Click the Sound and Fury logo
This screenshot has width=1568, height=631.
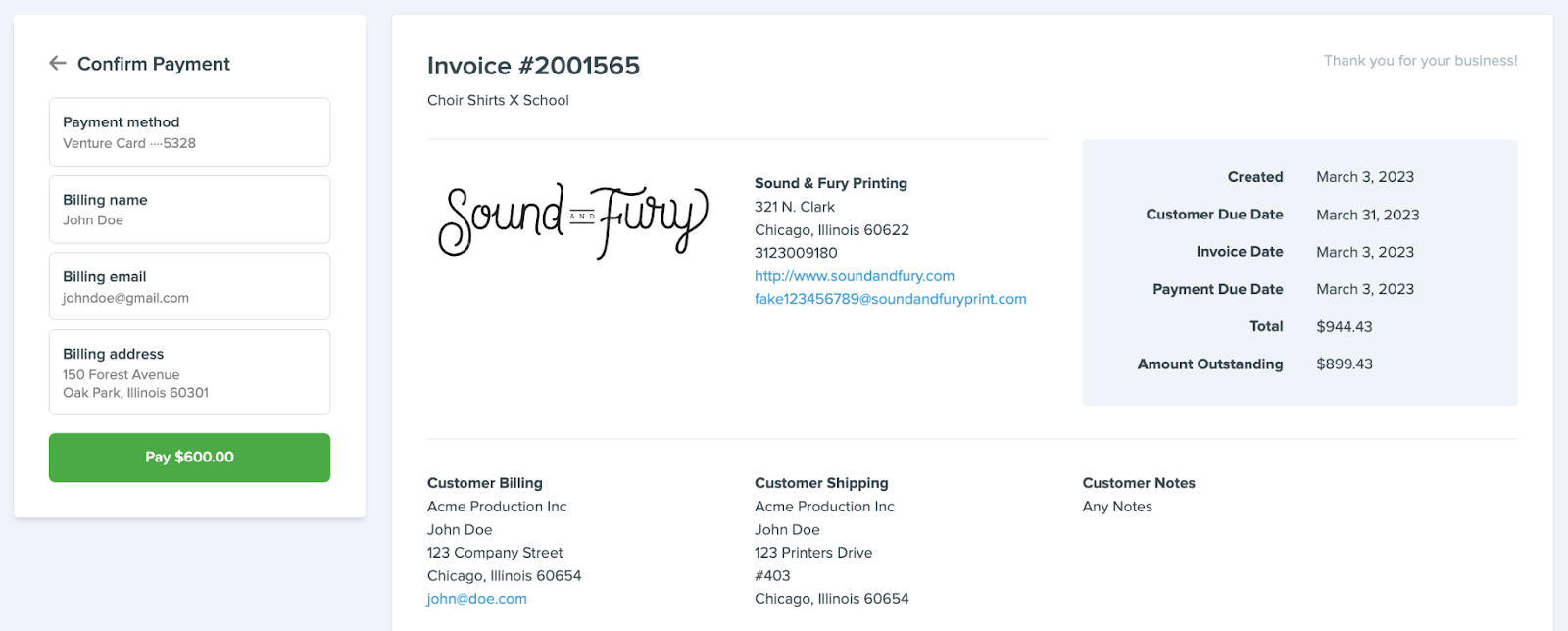coord(573,221)
